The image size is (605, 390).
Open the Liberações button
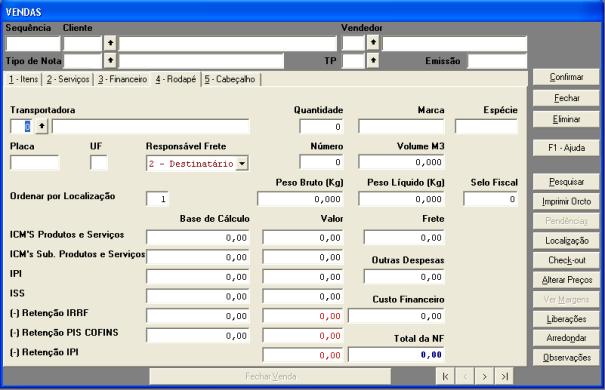(x=566, y=319)
